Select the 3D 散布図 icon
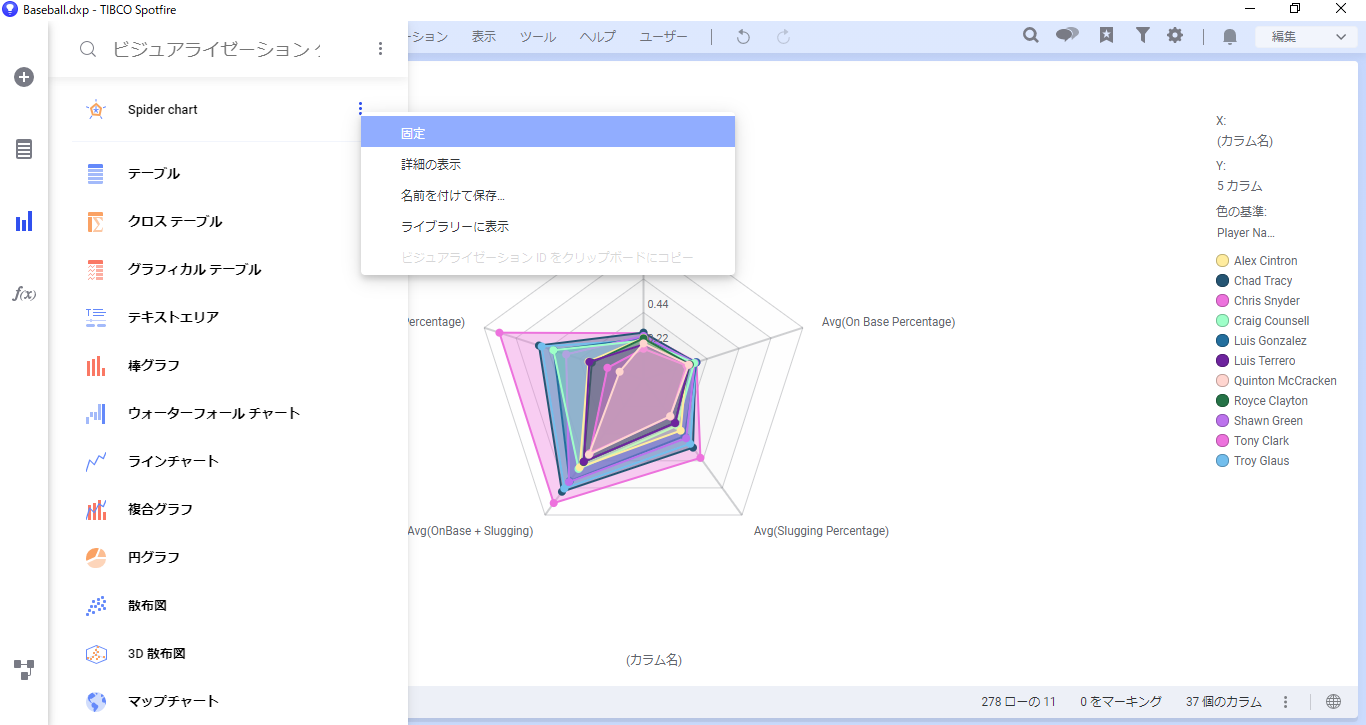This screenshot has height=725, width=1366. pyautogui.click(x=96, y=654)
